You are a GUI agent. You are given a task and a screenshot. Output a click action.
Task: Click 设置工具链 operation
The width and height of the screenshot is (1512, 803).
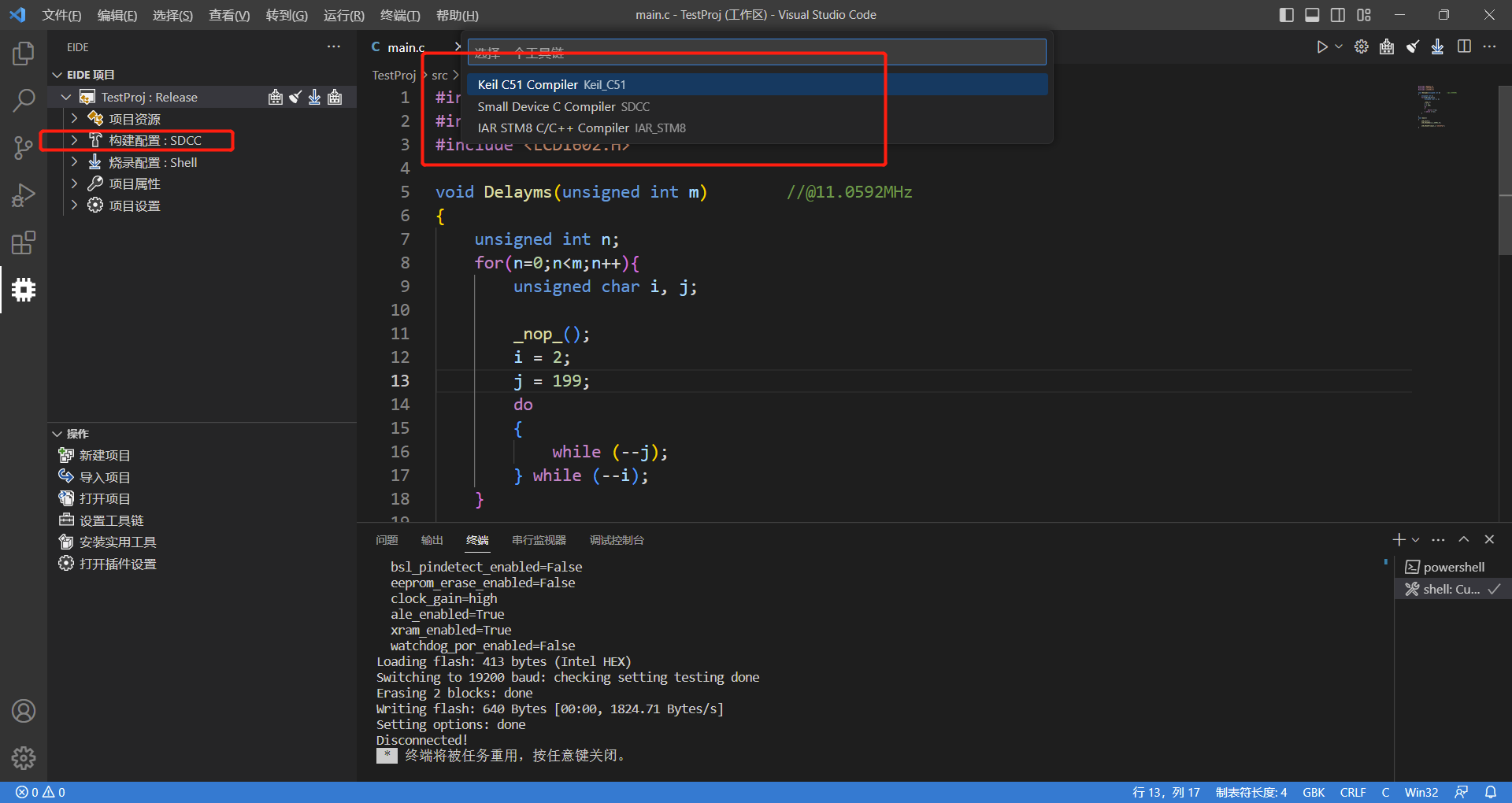pyautogui.click(x=111, y=520)
